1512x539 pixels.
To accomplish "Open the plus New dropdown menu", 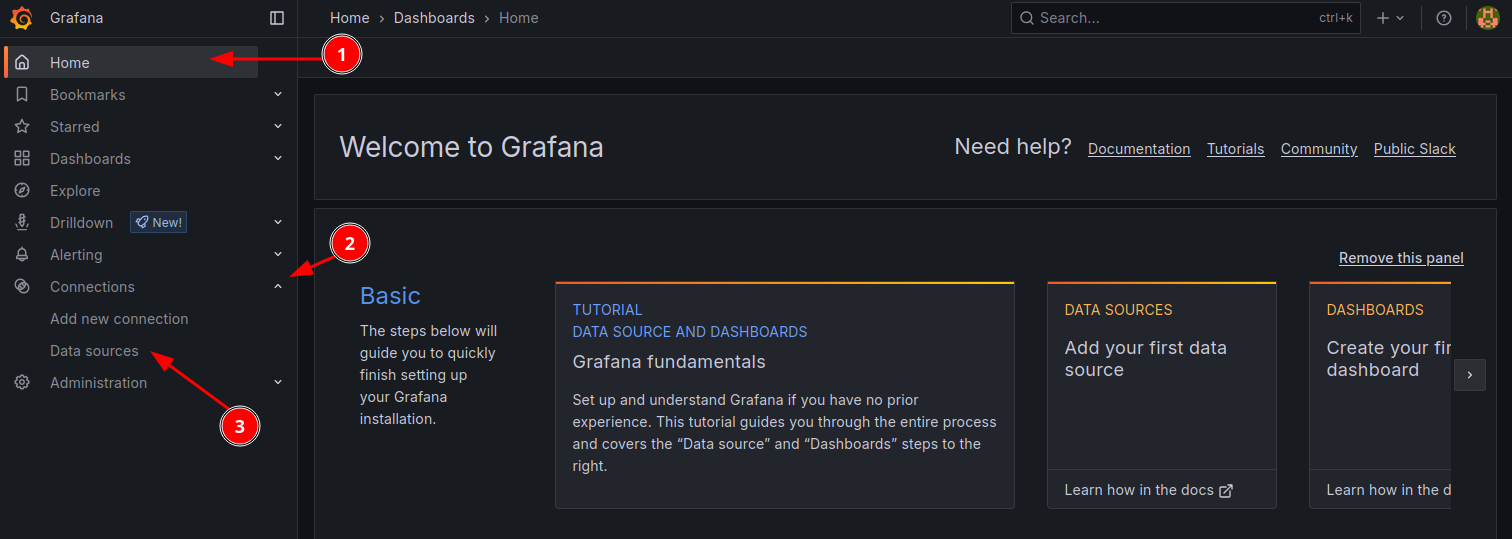I will pos(1390,18).
